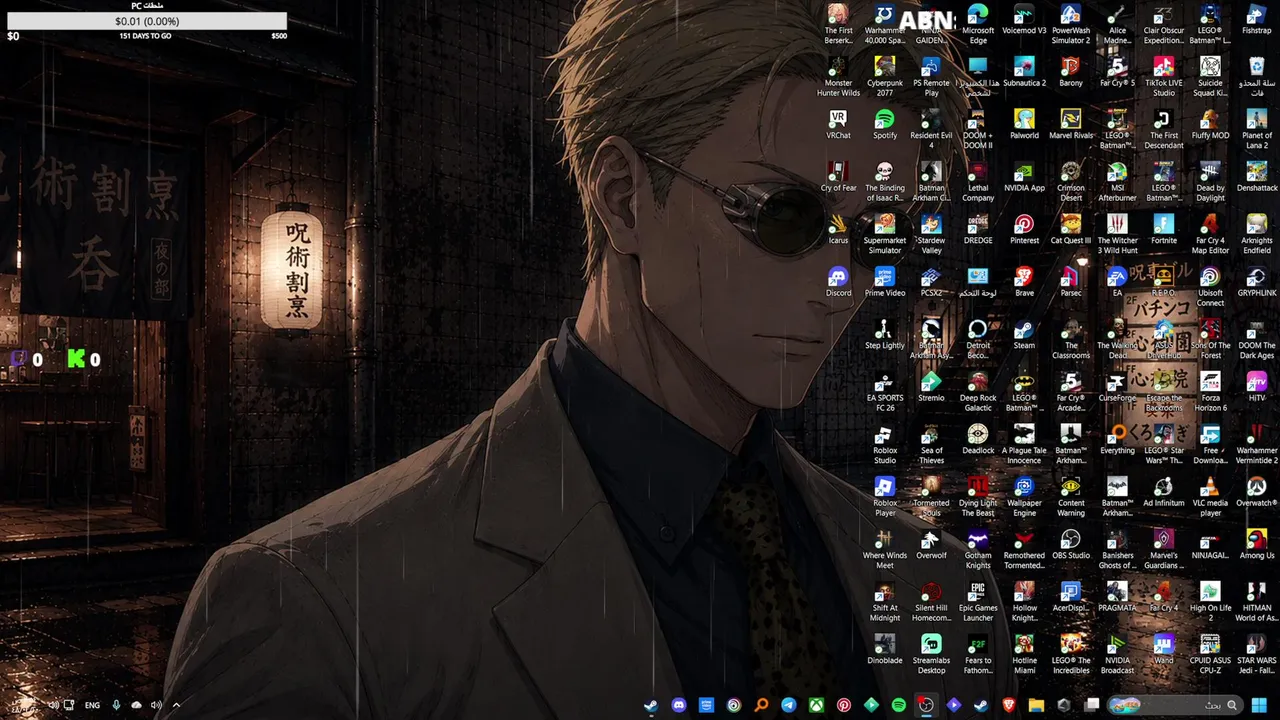Open the Epic Games Launcher shortcut
1280x720 pixels.
978,602
